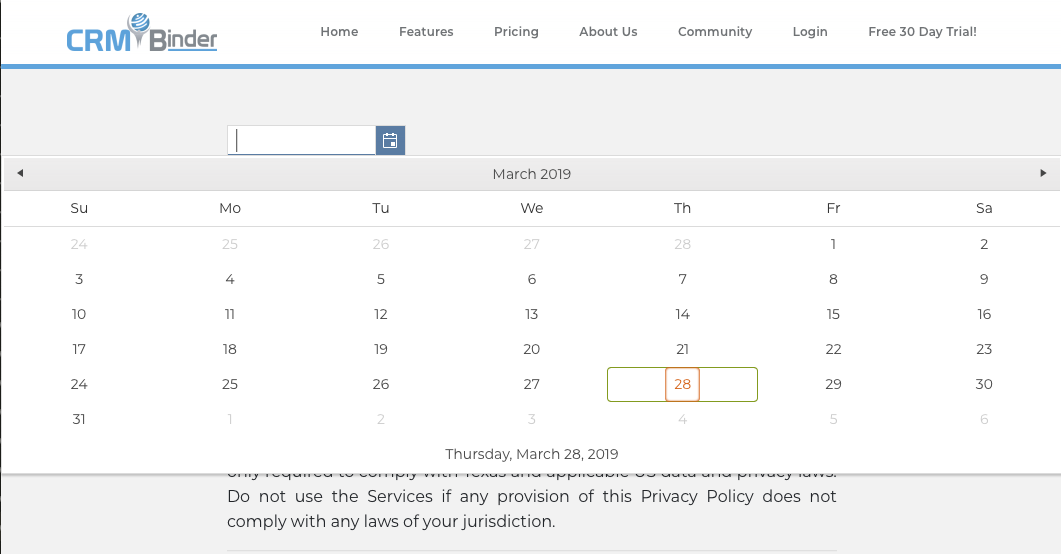Start the Free 30 Day Trial
Screen dimensions: 1061x554
click(x=922, y=32)
